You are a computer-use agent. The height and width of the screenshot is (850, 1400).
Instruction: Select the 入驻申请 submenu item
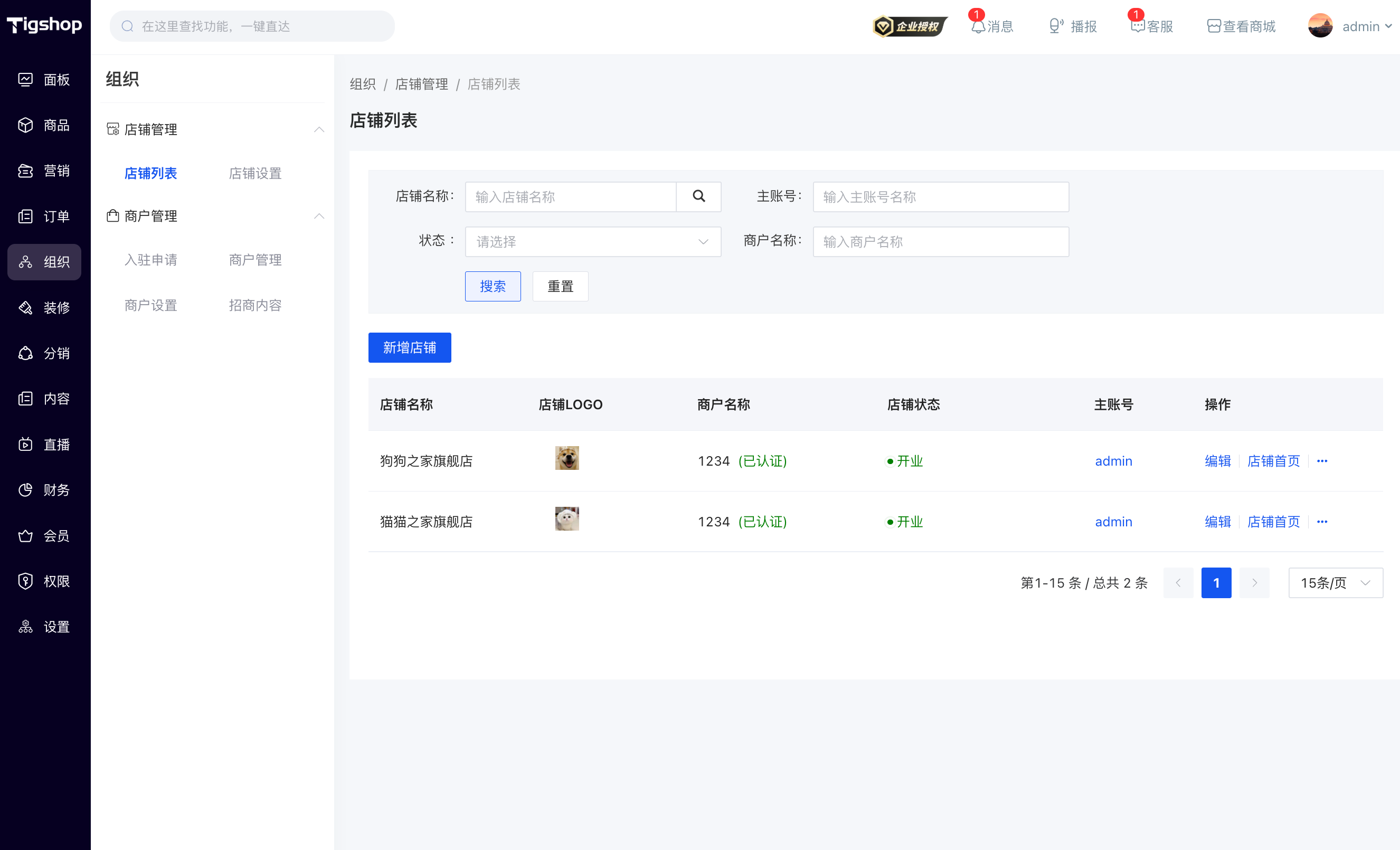(x=150, y=260)
